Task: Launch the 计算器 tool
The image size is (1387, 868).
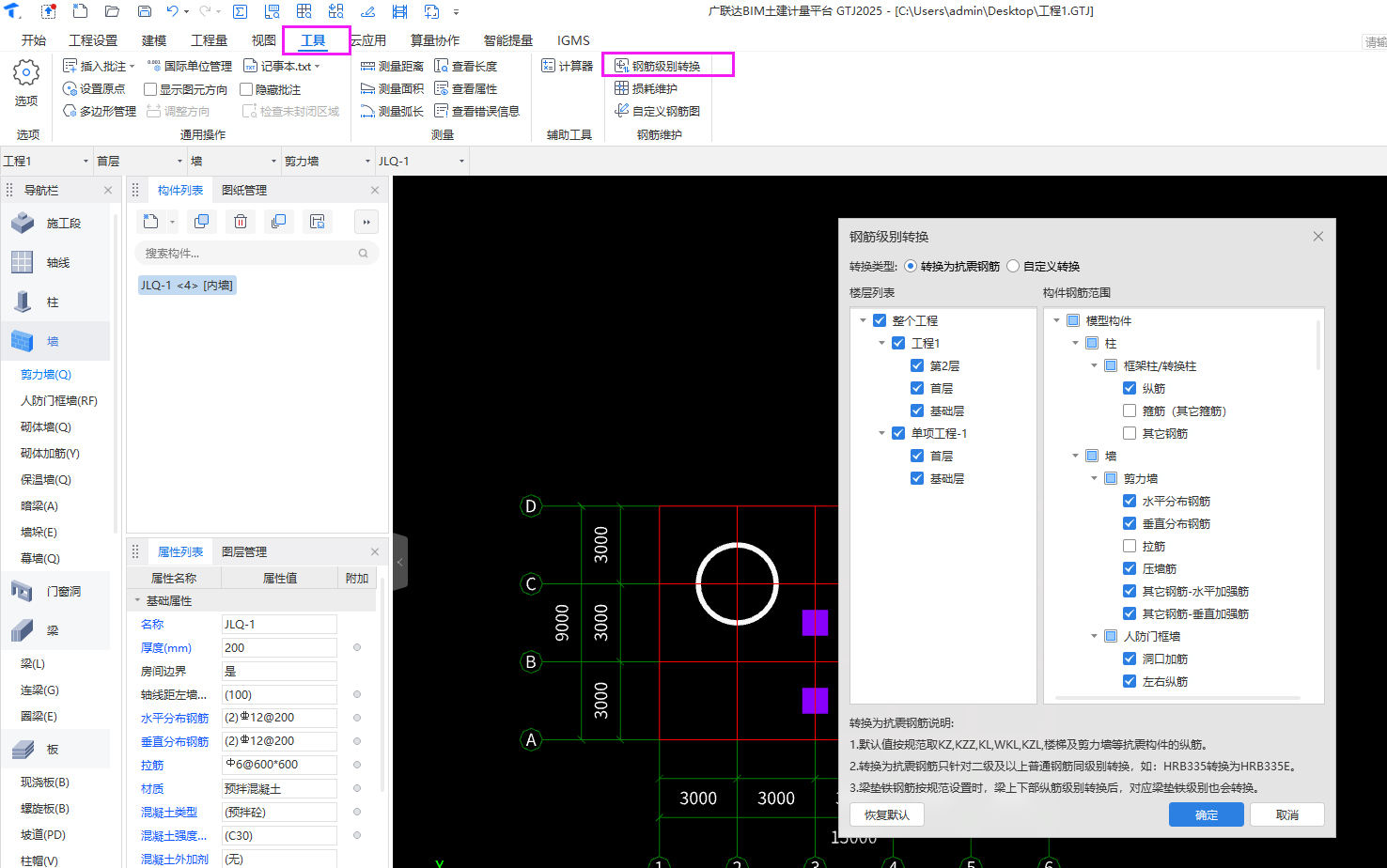Action: click(x=568, y=66)
